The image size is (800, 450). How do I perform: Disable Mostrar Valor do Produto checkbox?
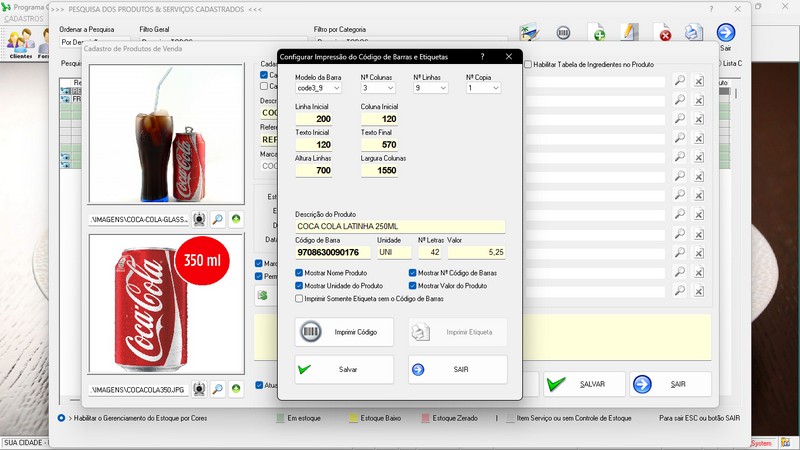tap(413, 285)
